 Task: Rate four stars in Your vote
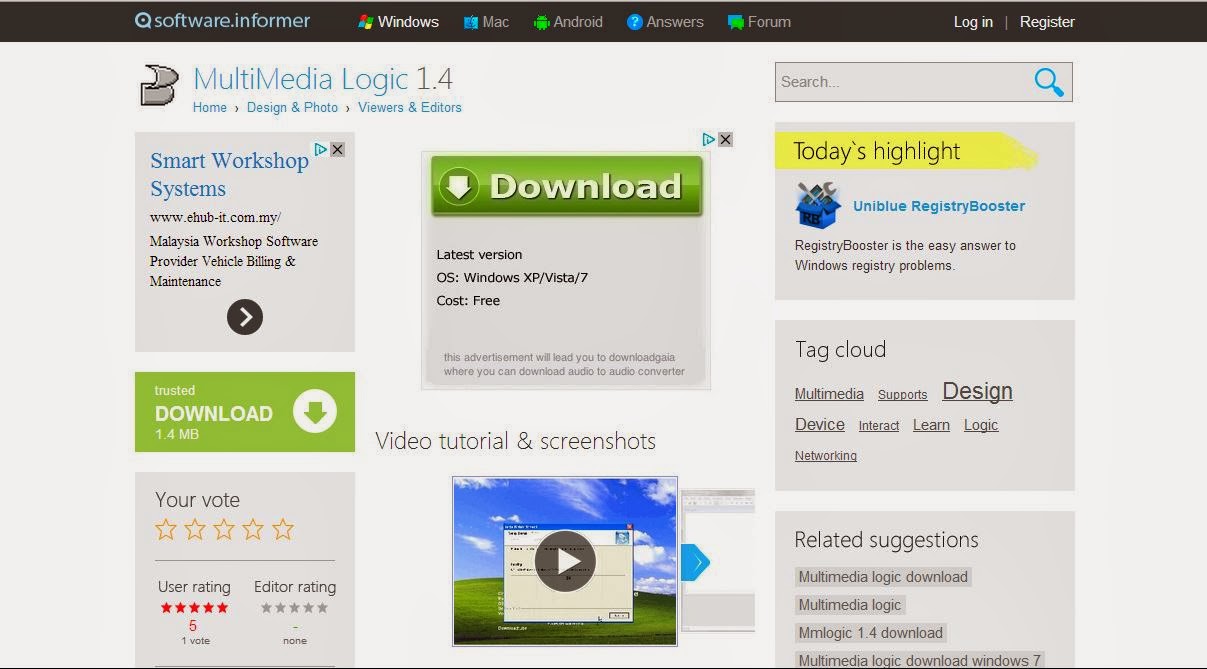pos(254,529)
